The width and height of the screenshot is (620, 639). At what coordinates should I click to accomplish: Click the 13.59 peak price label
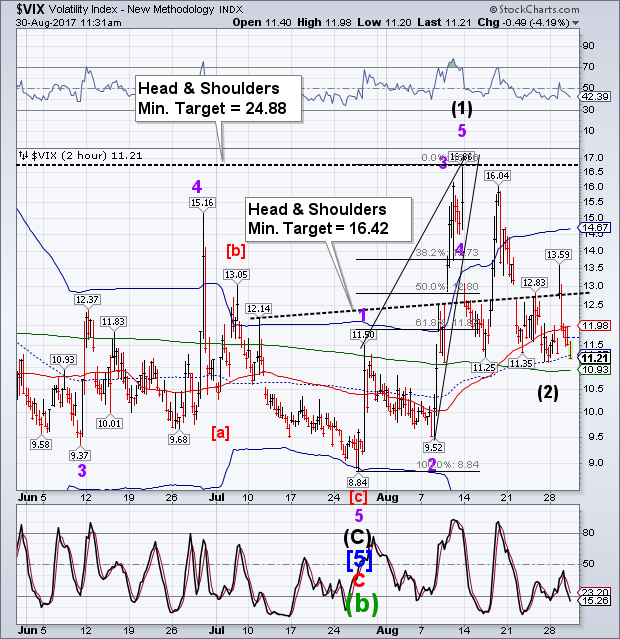point(558,255)
